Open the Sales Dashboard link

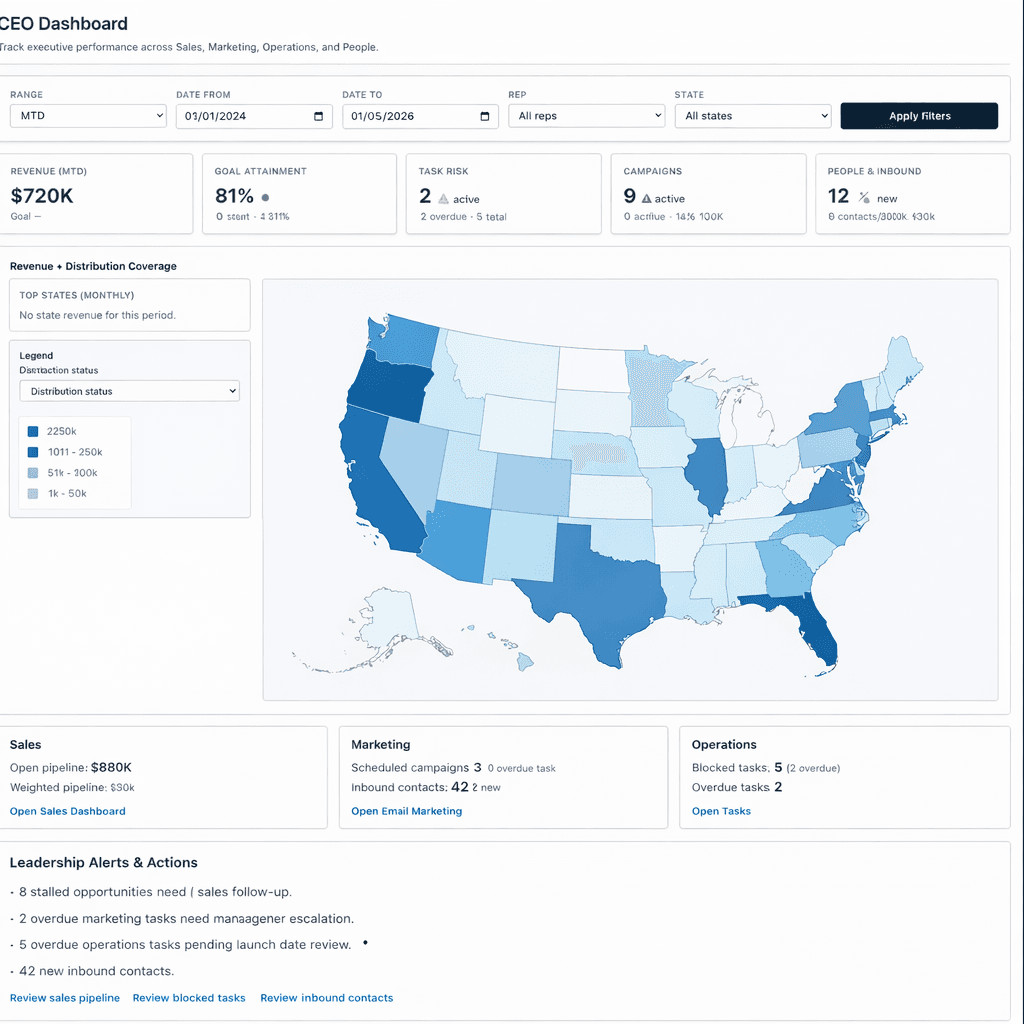67,811
